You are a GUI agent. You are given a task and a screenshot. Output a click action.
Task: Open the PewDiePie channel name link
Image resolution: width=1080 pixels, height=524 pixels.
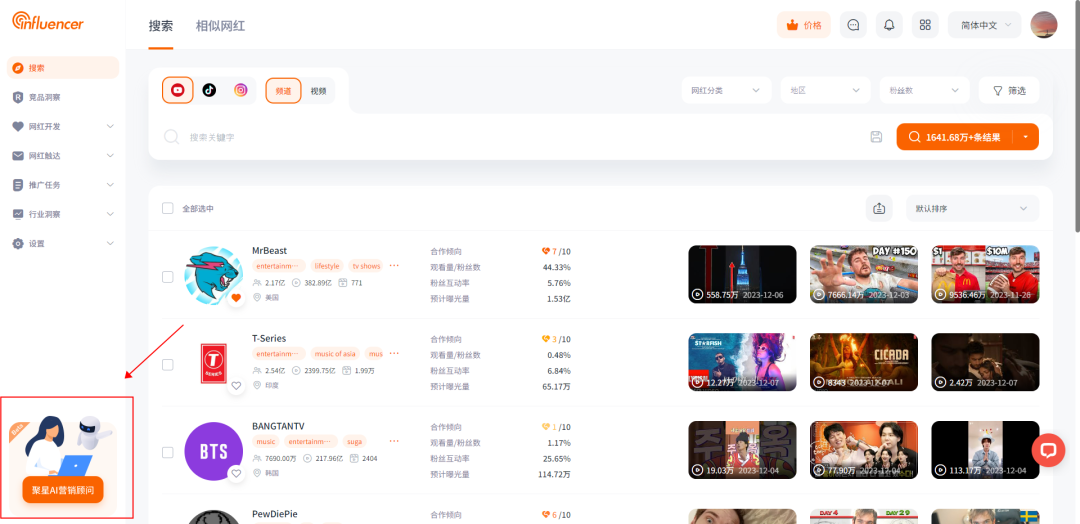(x=275, y=514)
